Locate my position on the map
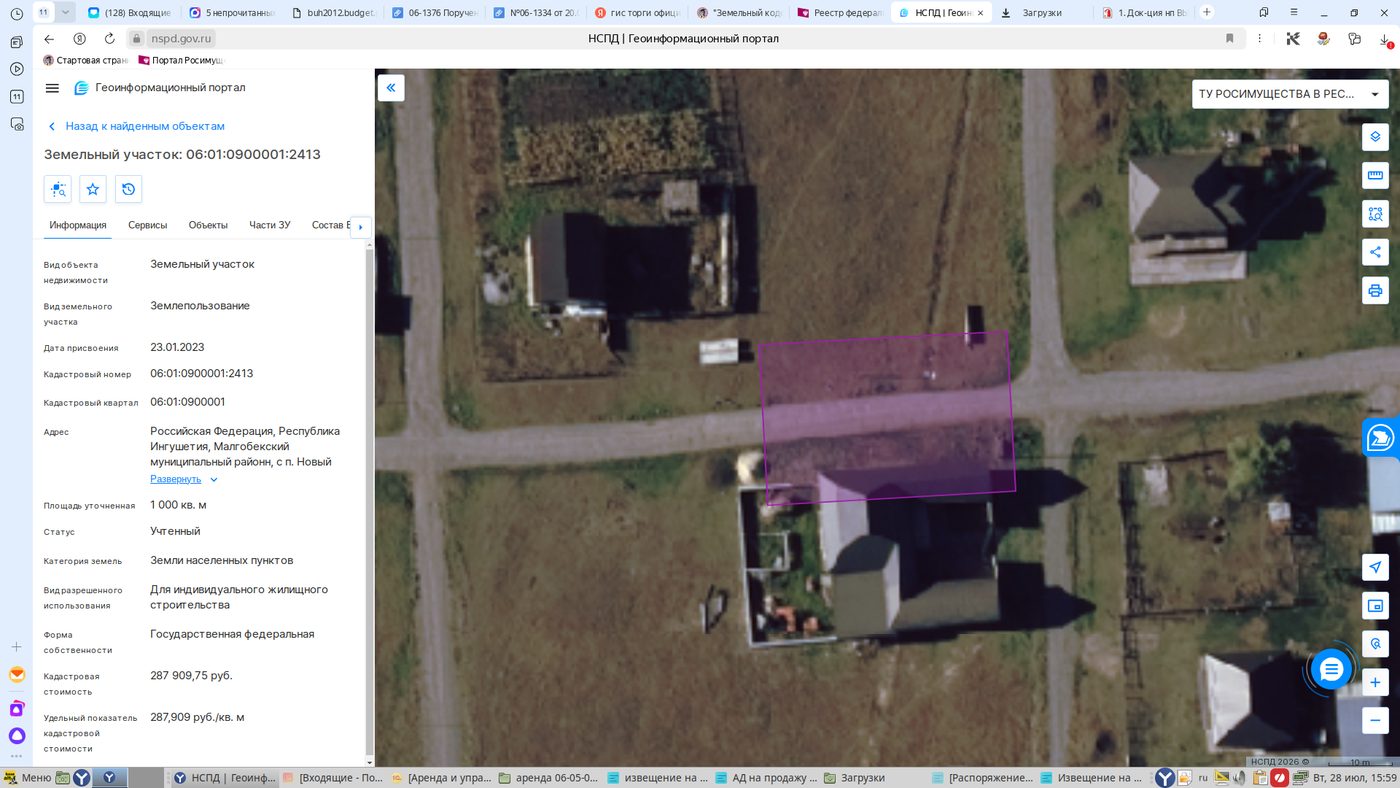 [x=1375, y=567]
